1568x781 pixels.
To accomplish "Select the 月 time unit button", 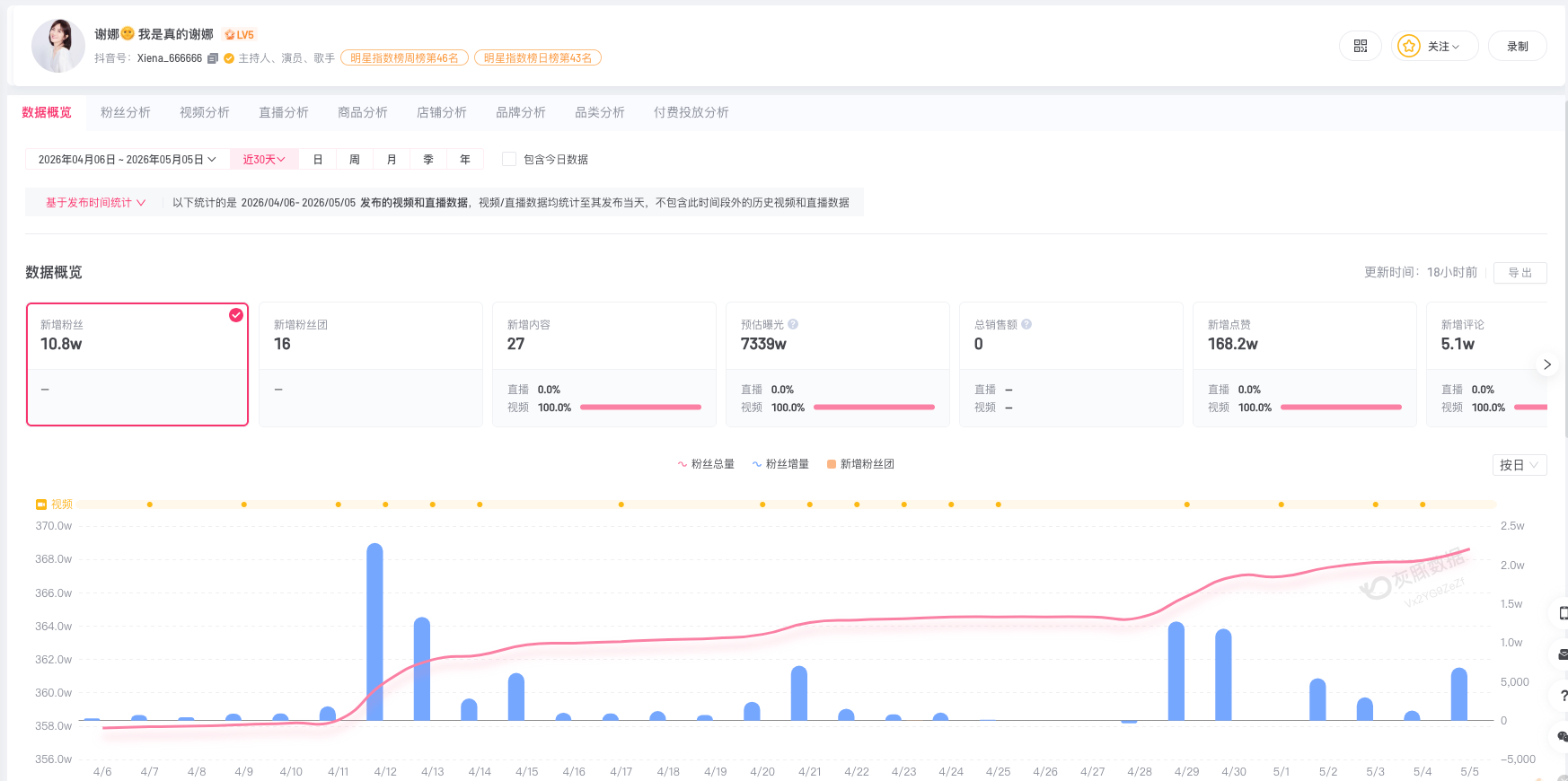I will pos(392,159).
